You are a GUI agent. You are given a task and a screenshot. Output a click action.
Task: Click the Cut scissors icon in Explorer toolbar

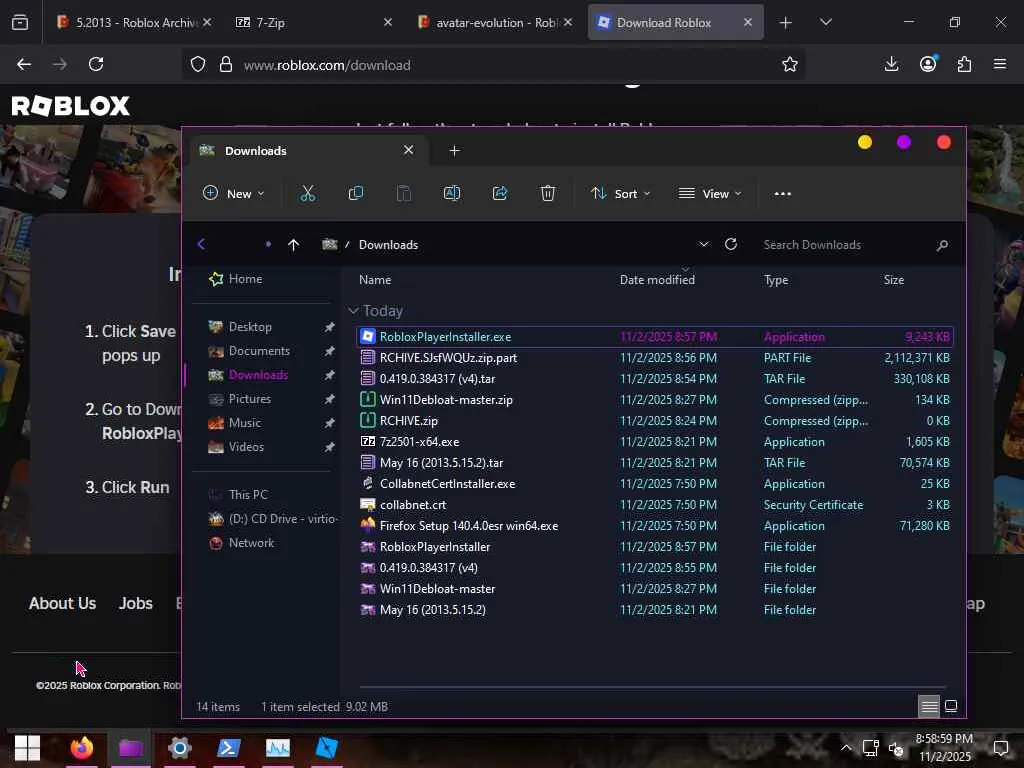point(308,193)
